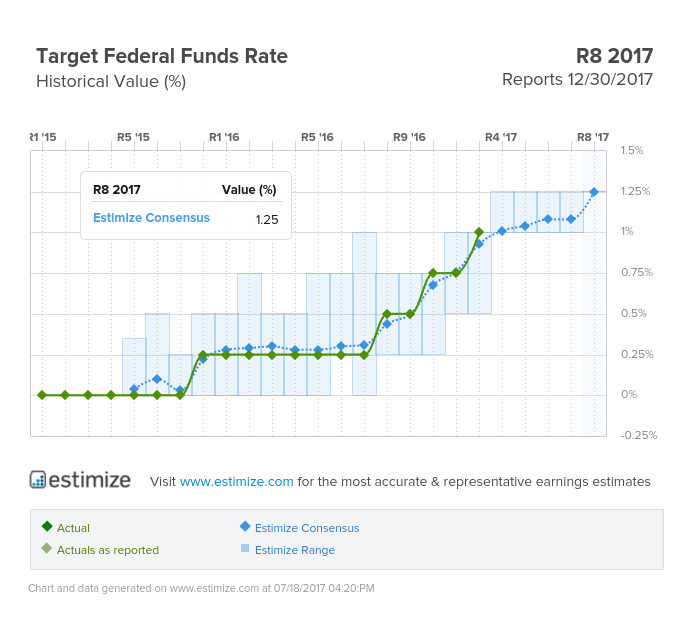The width and height of the screenshot is (685, 620).
Task: Click the R1 '16 axis label
Action: [x=224, y=137]
